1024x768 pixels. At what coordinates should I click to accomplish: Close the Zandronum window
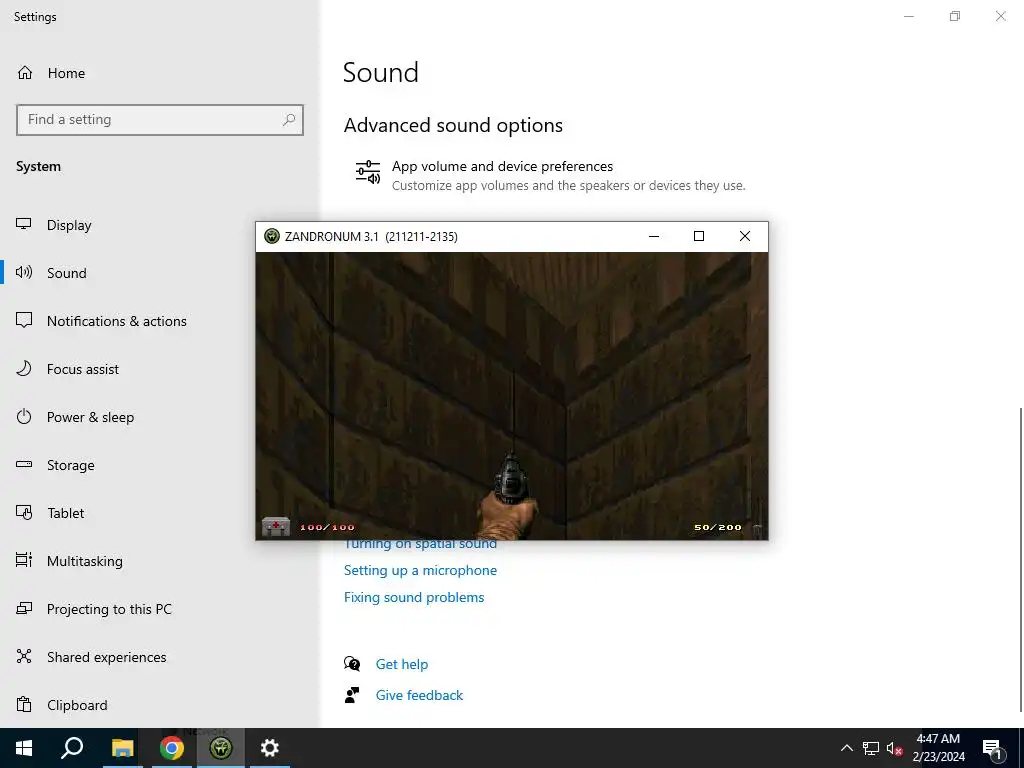pos(744,236)
